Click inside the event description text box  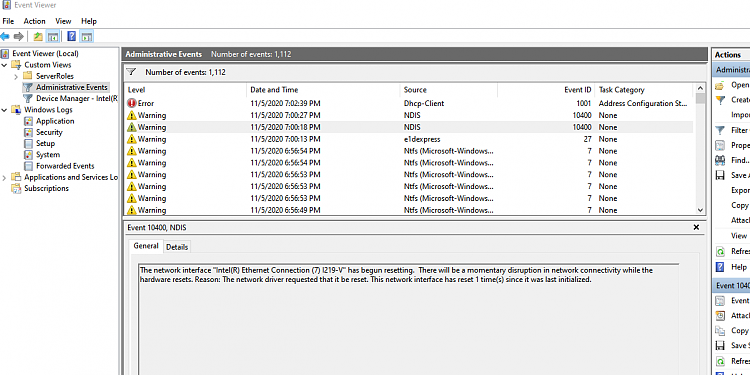point(408,319)
